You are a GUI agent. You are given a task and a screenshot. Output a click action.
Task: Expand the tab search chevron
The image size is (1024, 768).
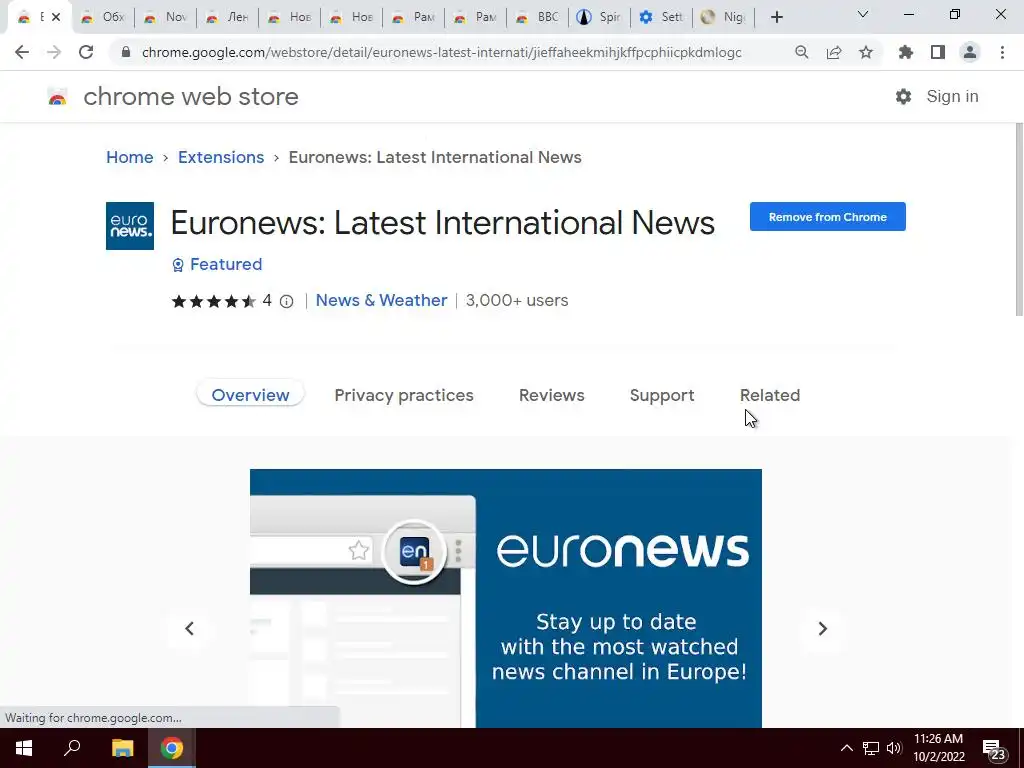pos(863,14)
